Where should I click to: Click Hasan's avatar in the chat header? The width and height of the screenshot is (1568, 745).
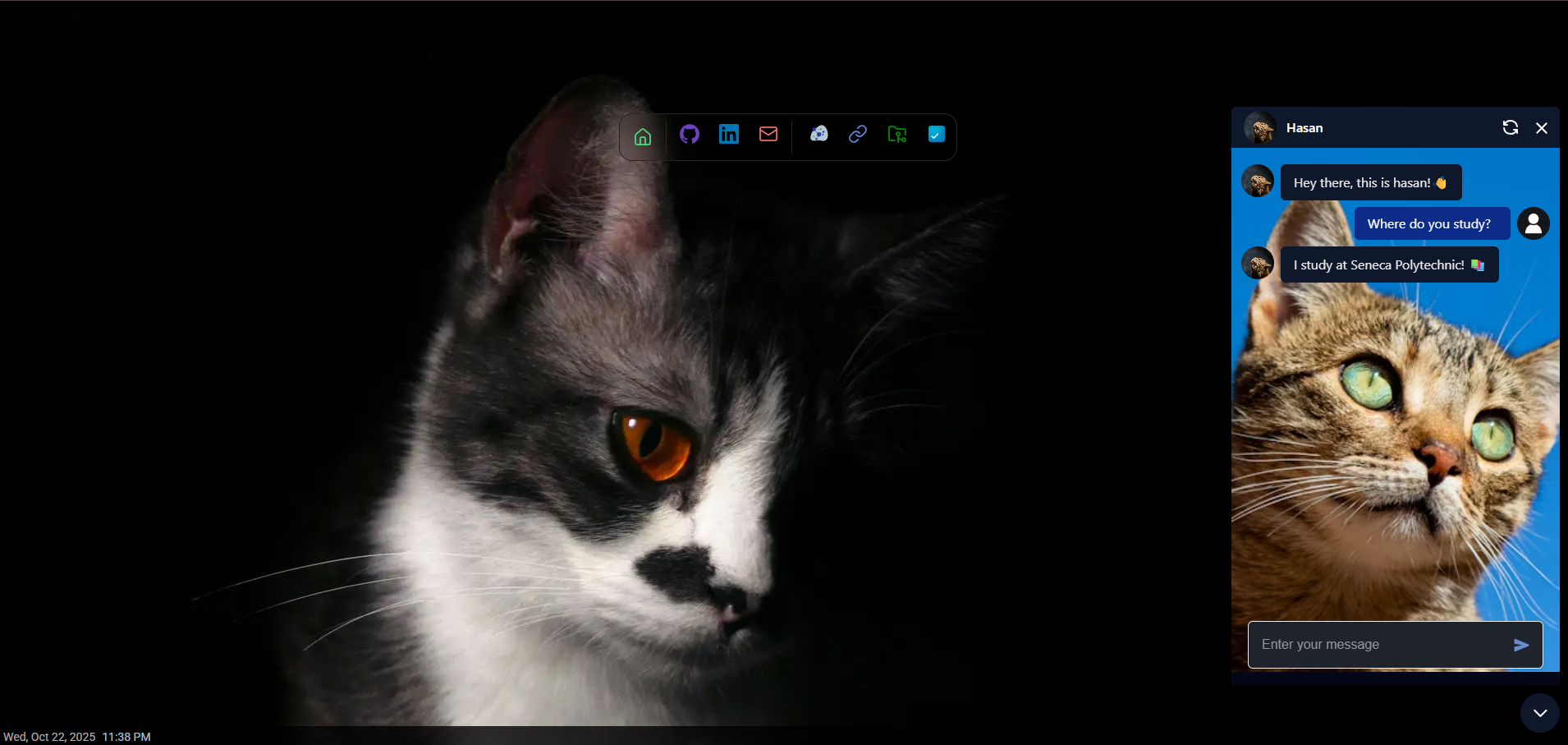tap(1259, 128)
